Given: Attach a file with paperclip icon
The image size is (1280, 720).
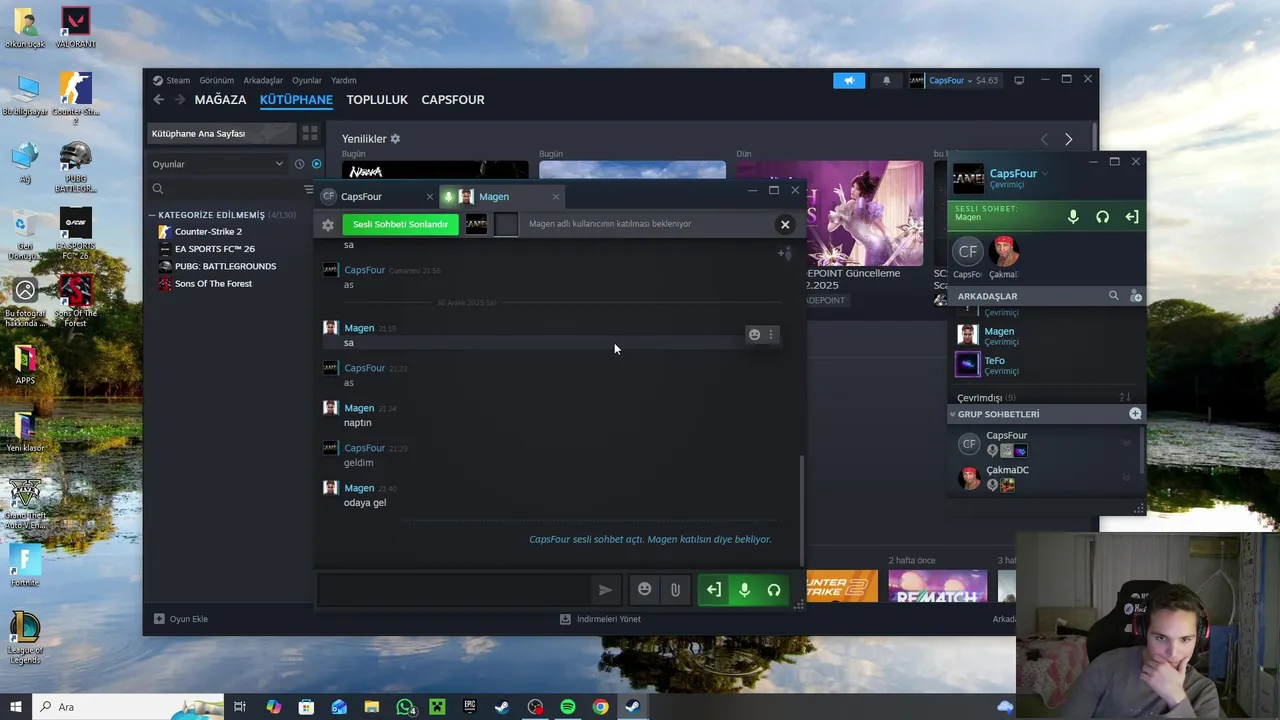Looking at the screenshot, I should [x=675, y=590].
